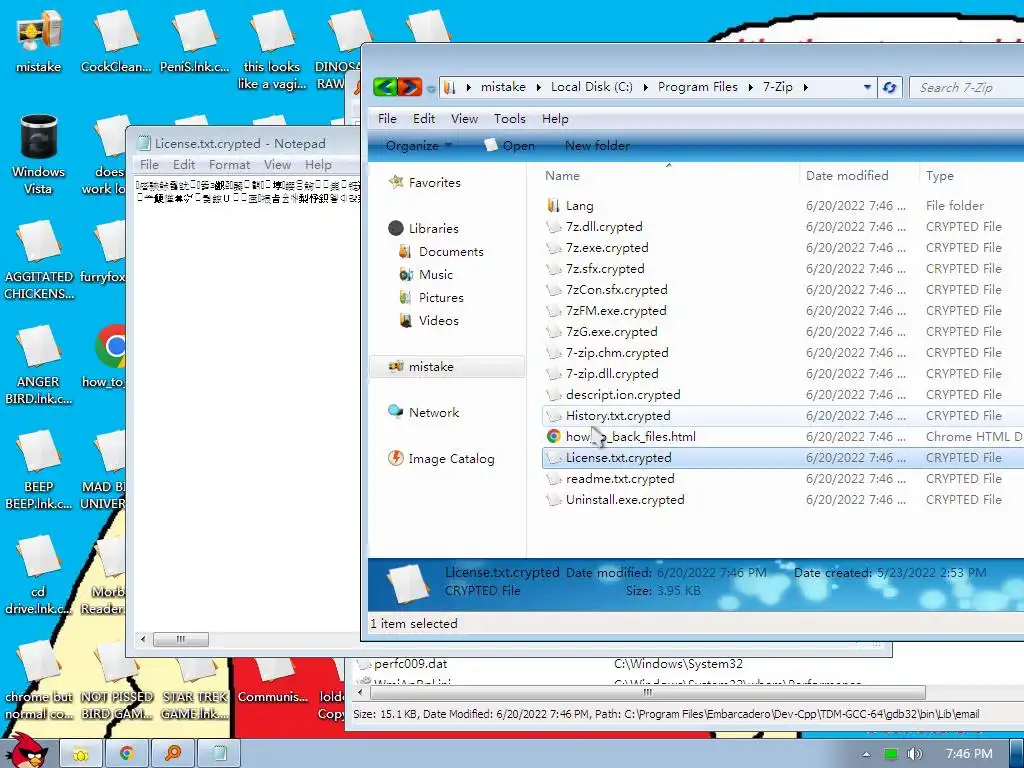Open the Edit menu in Explorer
Screen dimensions: 1024x768
(424, 119)
